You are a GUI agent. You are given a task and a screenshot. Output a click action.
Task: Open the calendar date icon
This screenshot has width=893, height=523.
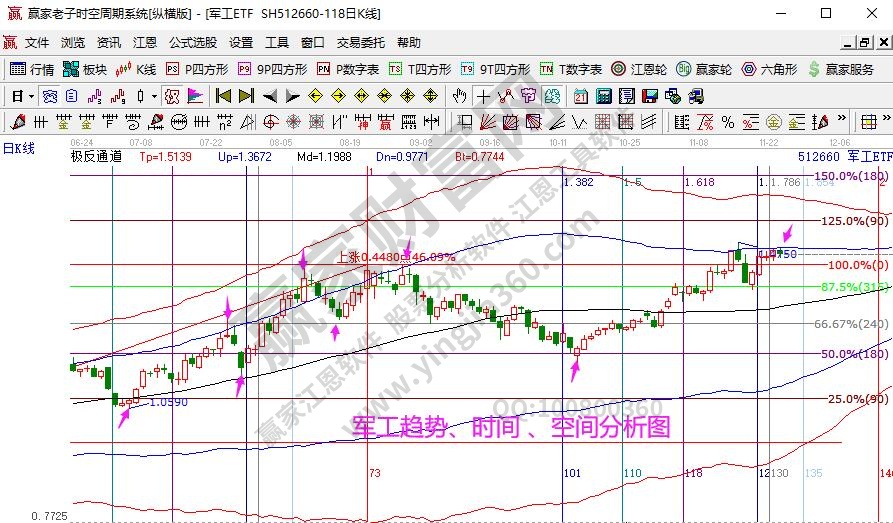[581, 96]
